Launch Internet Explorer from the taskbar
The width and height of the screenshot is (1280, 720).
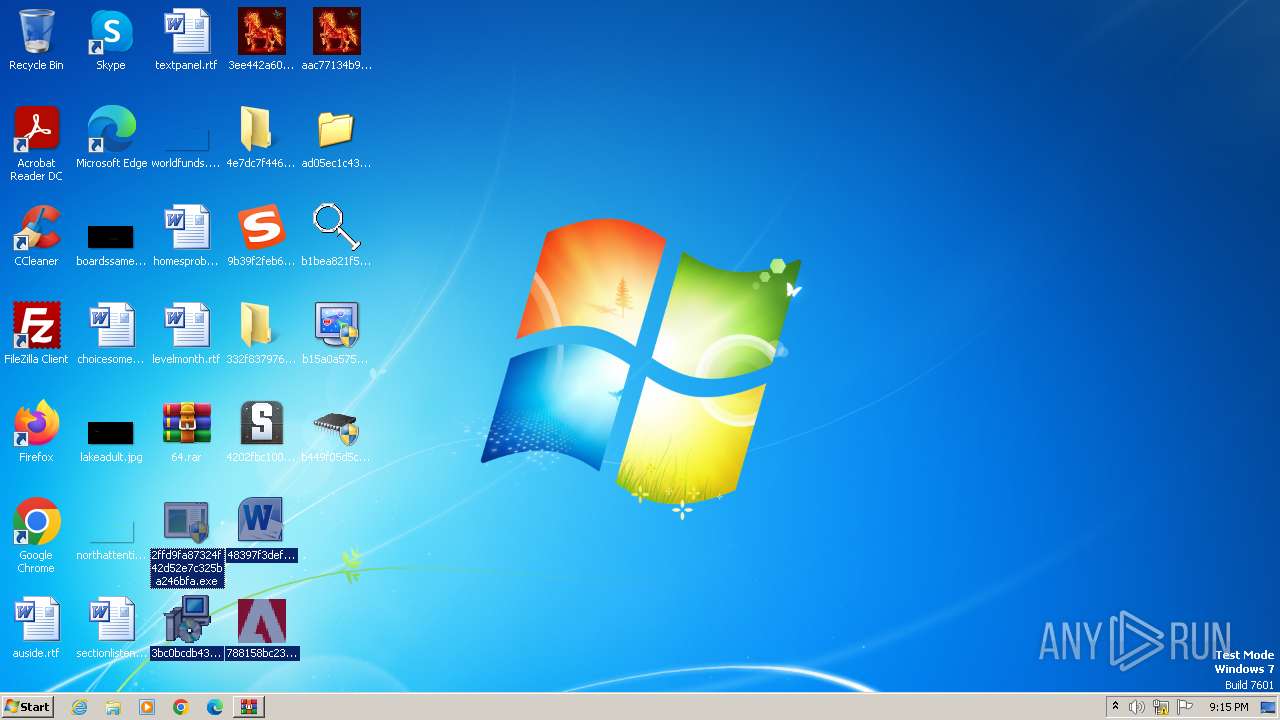click(x=79, y=707)
